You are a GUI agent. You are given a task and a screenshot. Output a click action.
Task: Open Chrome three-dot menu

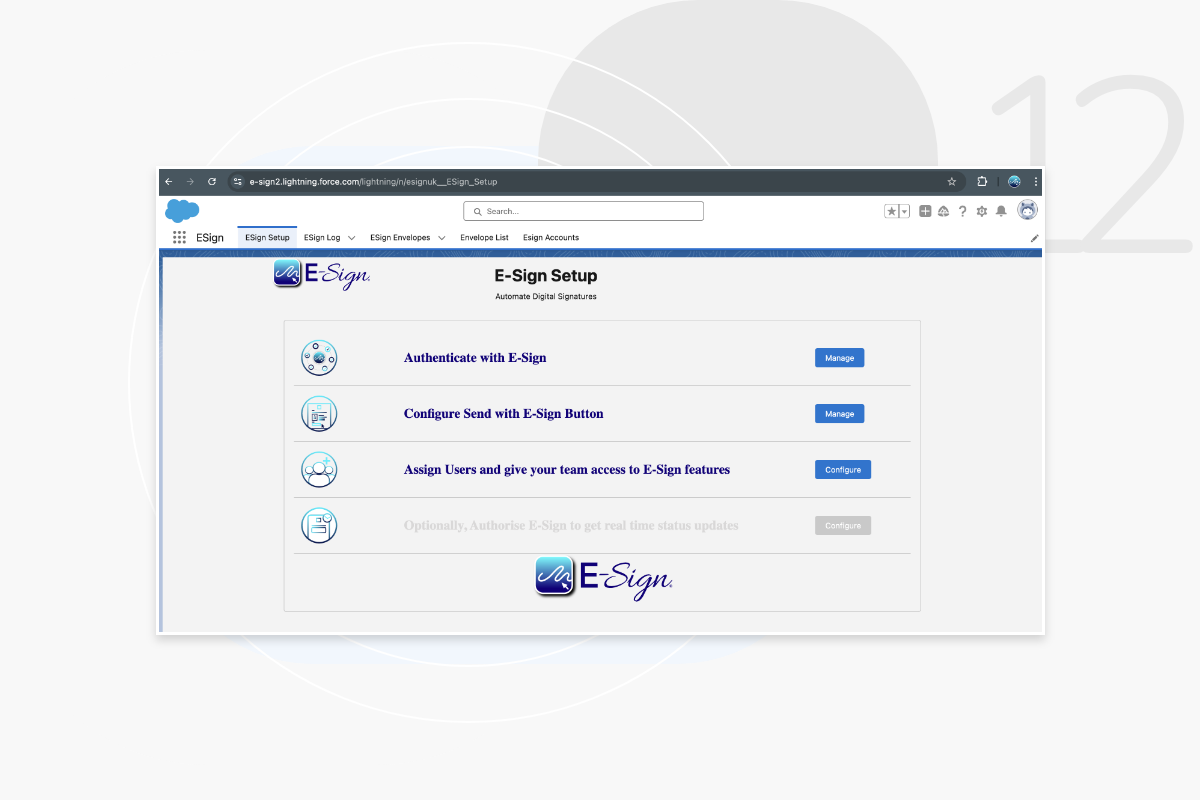tap(1036, 182)
